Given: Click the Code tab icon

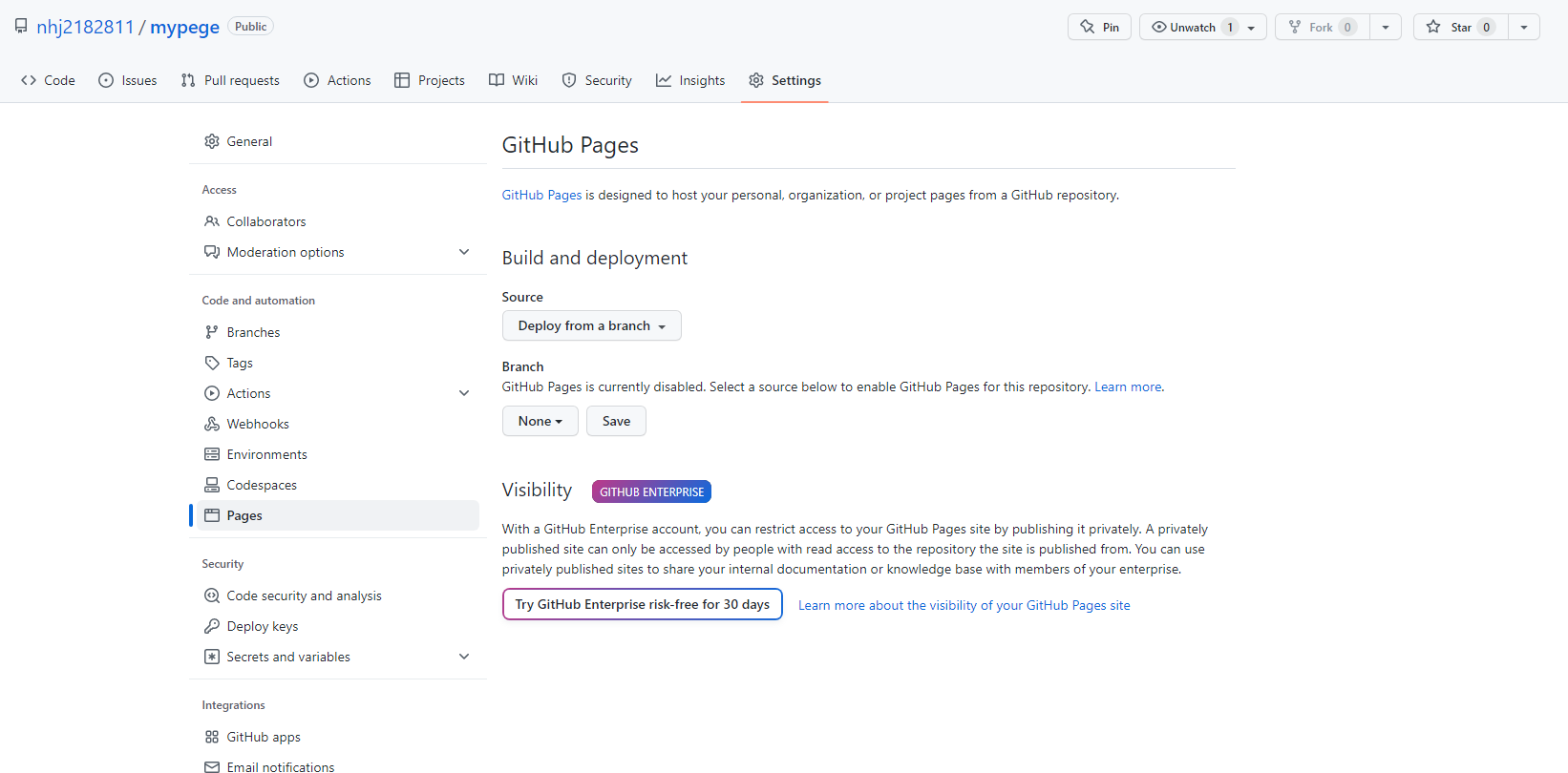Looking at the screenshot, I should [x=29, y=80].
